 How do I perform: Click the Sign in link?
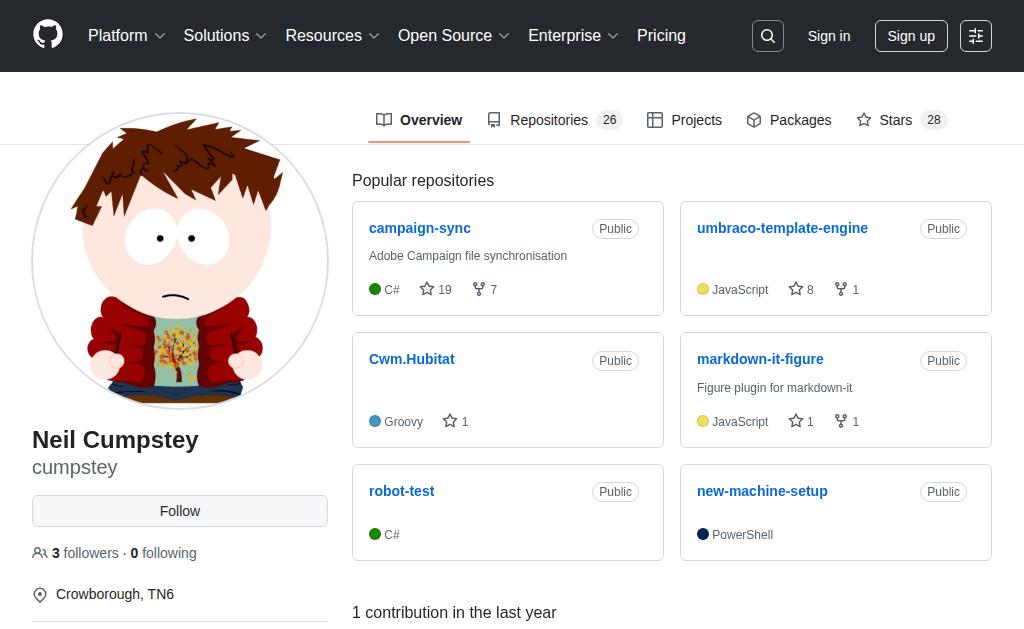click(829, 36)
